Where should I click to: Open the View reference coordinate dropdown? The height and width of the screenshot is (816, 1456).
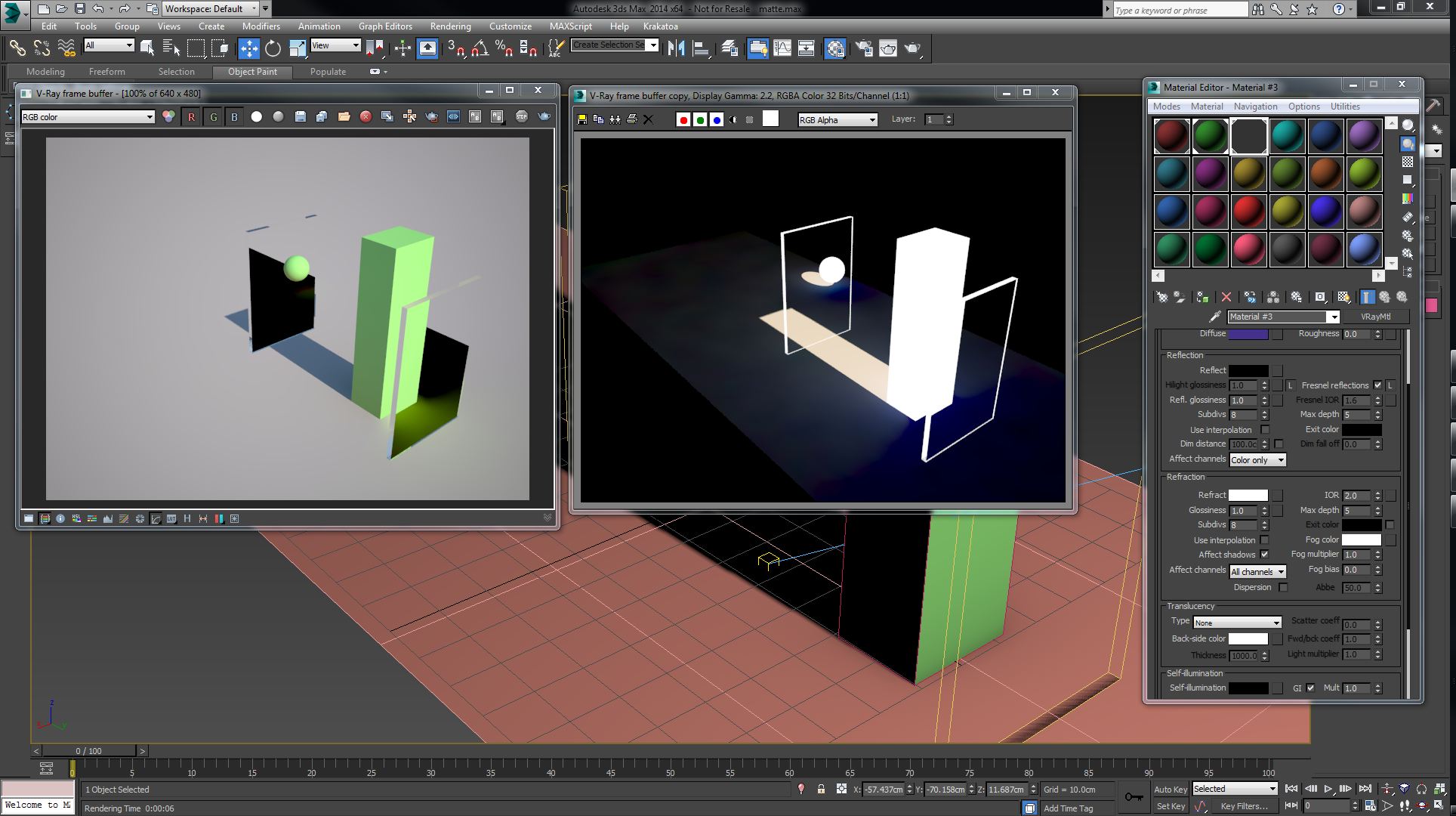pos(335,45)
